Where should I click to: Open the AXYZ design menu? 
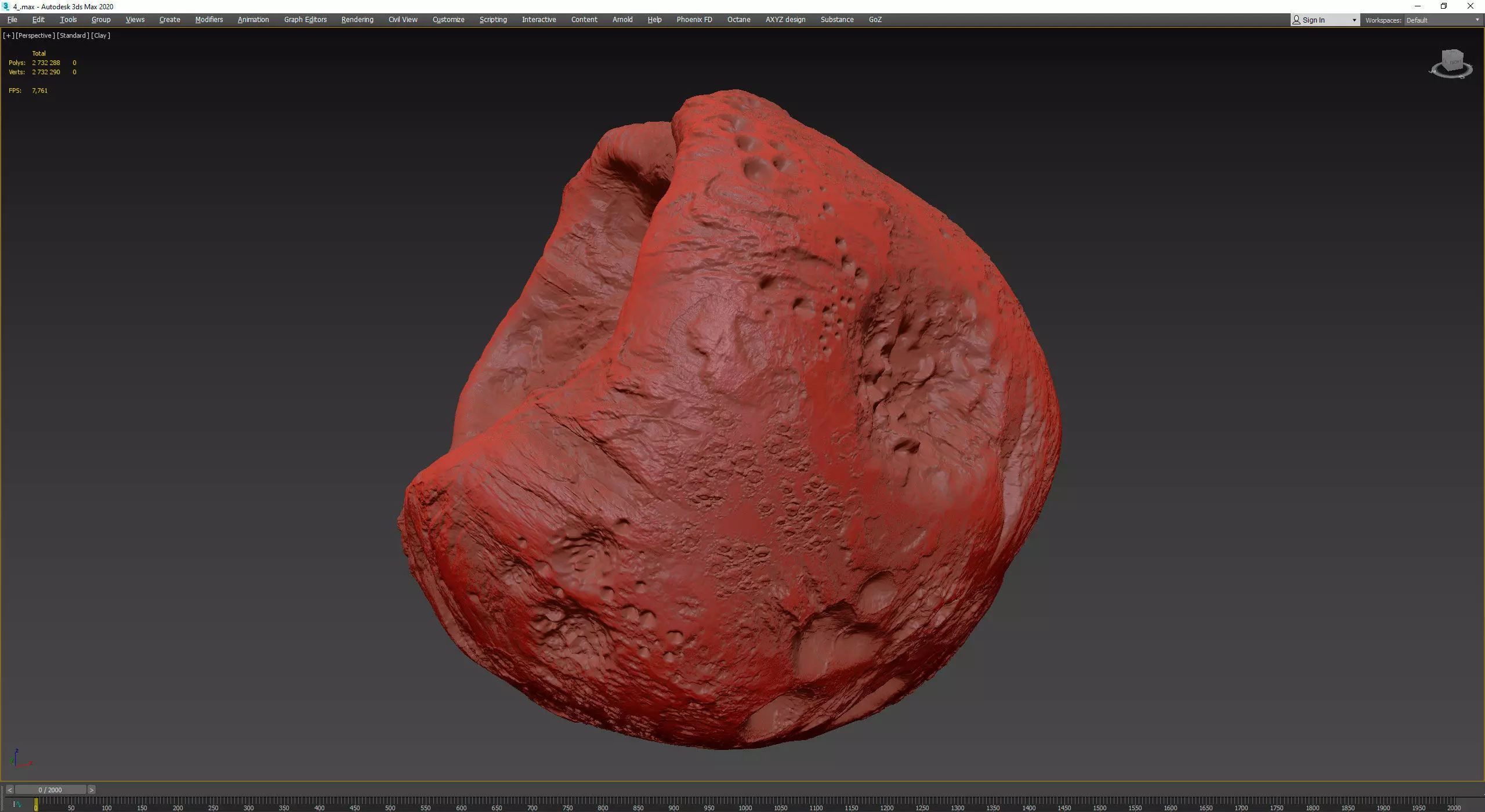click(785, 20)
